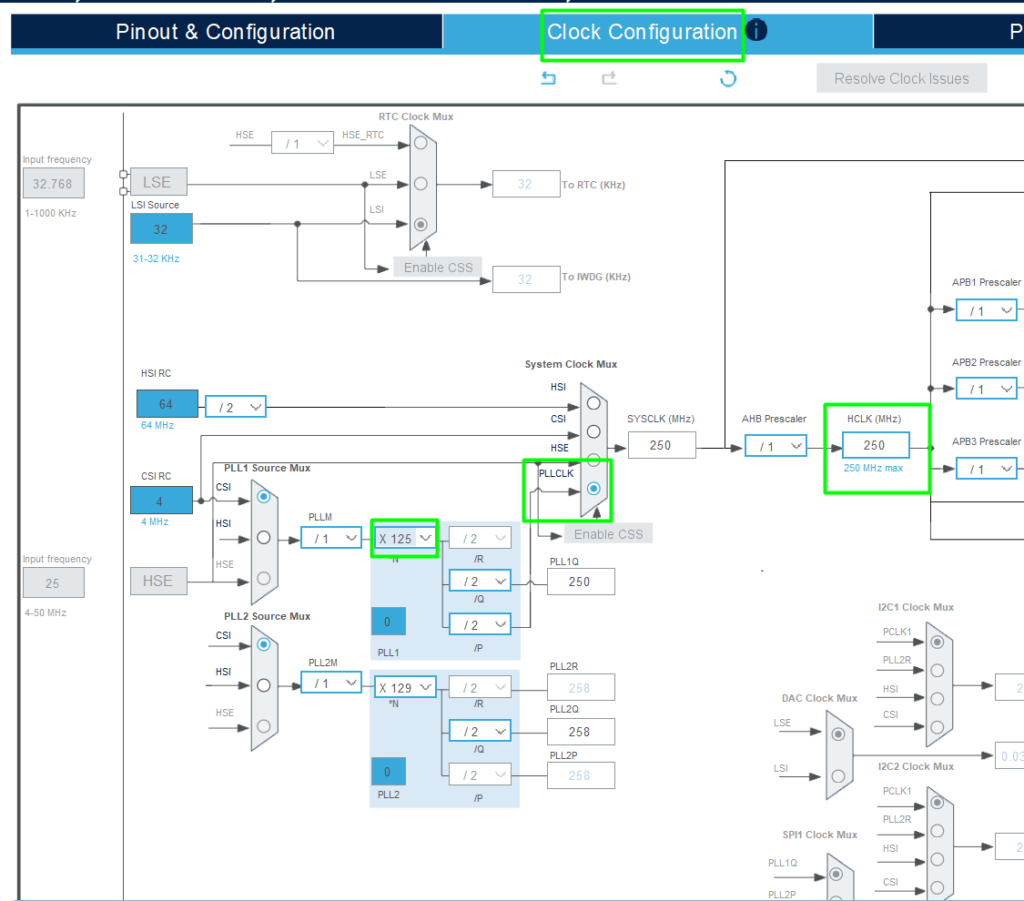
Task: Select HSI in System Clock Mux
Action: [595, 402]
